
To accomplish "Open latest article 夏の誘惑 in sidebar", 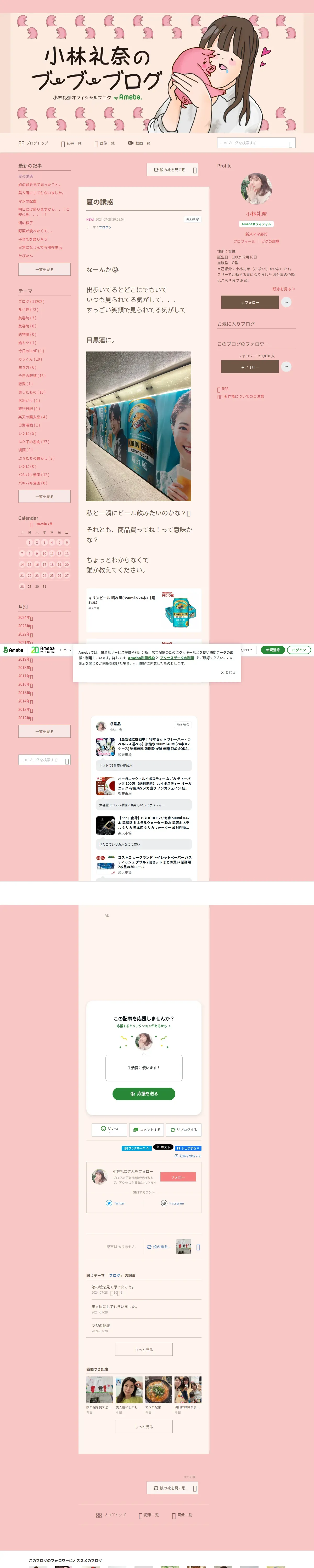I will coord(26,176).
